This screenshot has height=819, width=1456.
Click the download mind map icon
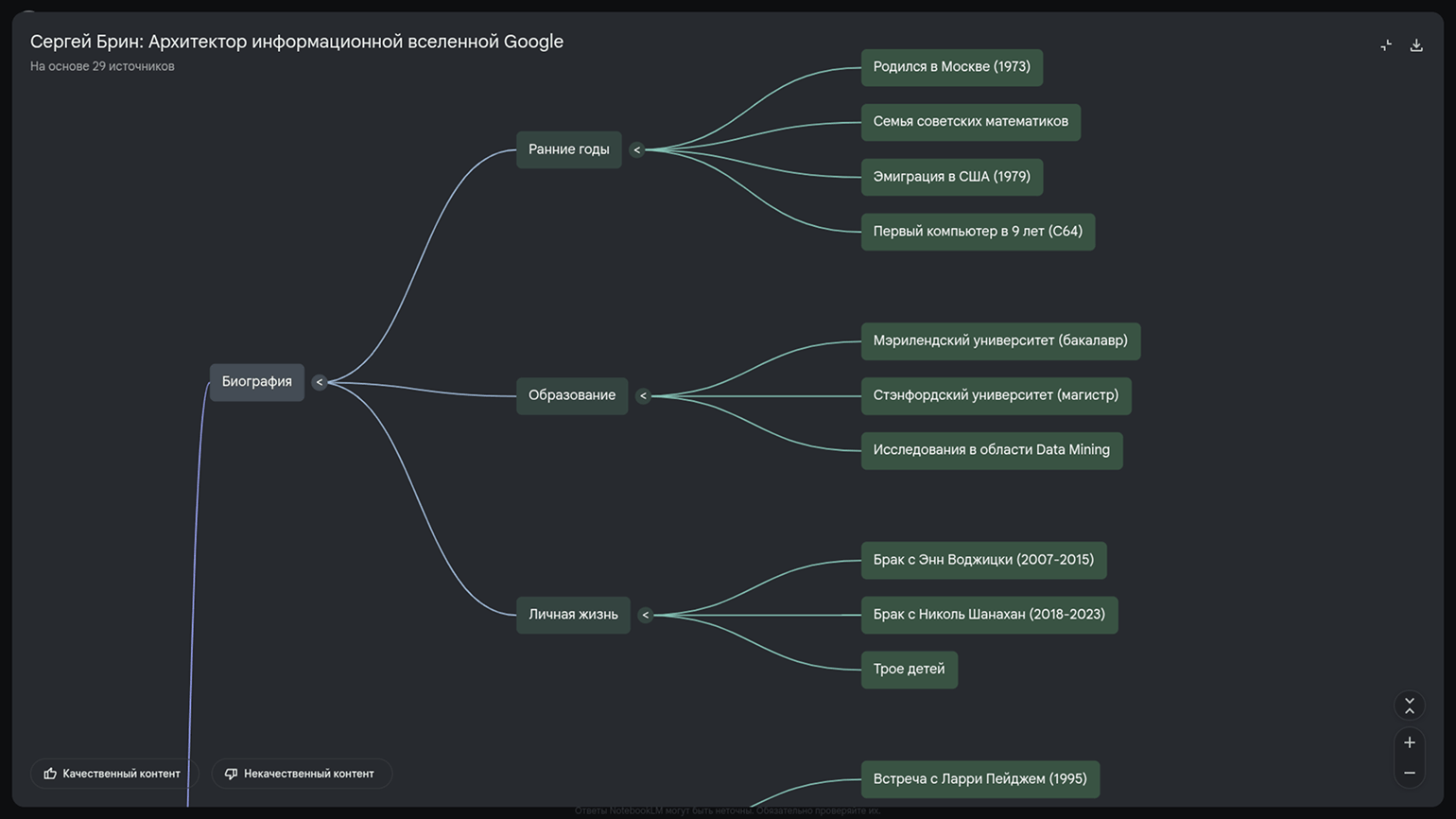(x=1416, y=45)
